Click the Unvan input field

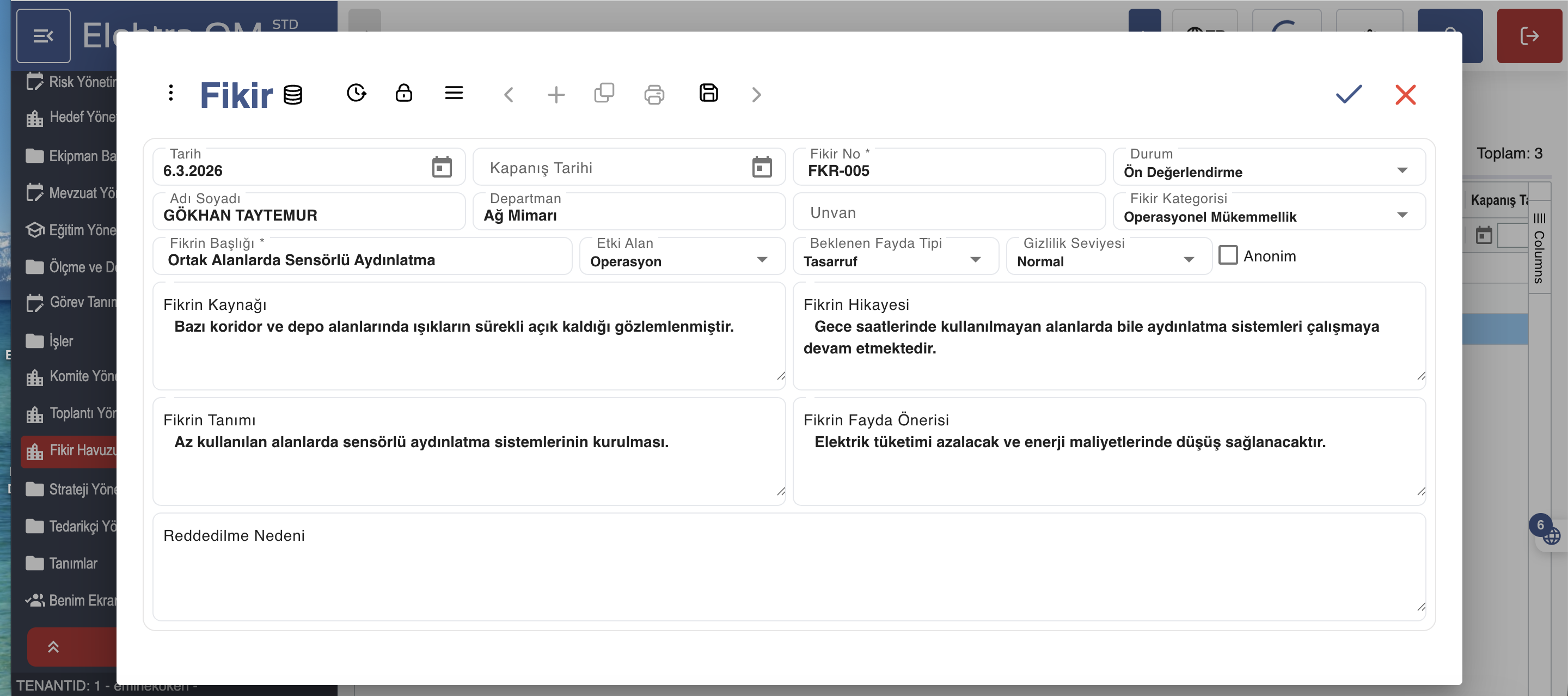948,212
